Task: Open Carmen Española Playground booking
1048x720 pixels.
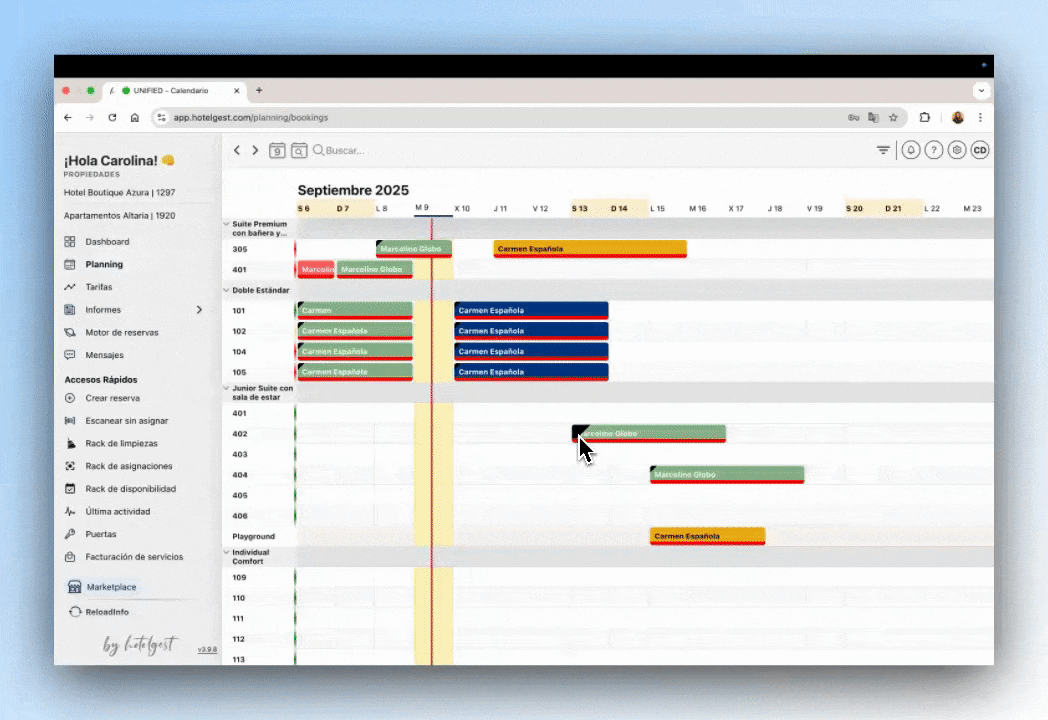Action: [x=708, y=536]
